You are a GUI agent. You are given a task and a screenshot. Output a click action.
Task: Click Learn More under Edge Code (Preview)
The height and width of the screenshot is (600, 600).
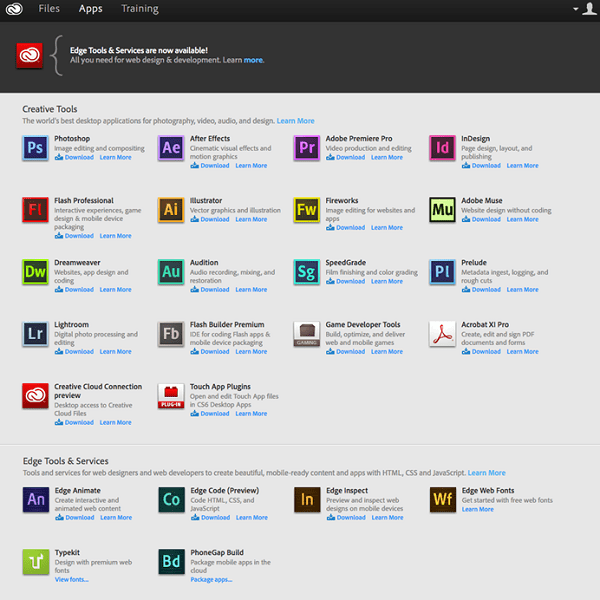[x=252, y=518]
